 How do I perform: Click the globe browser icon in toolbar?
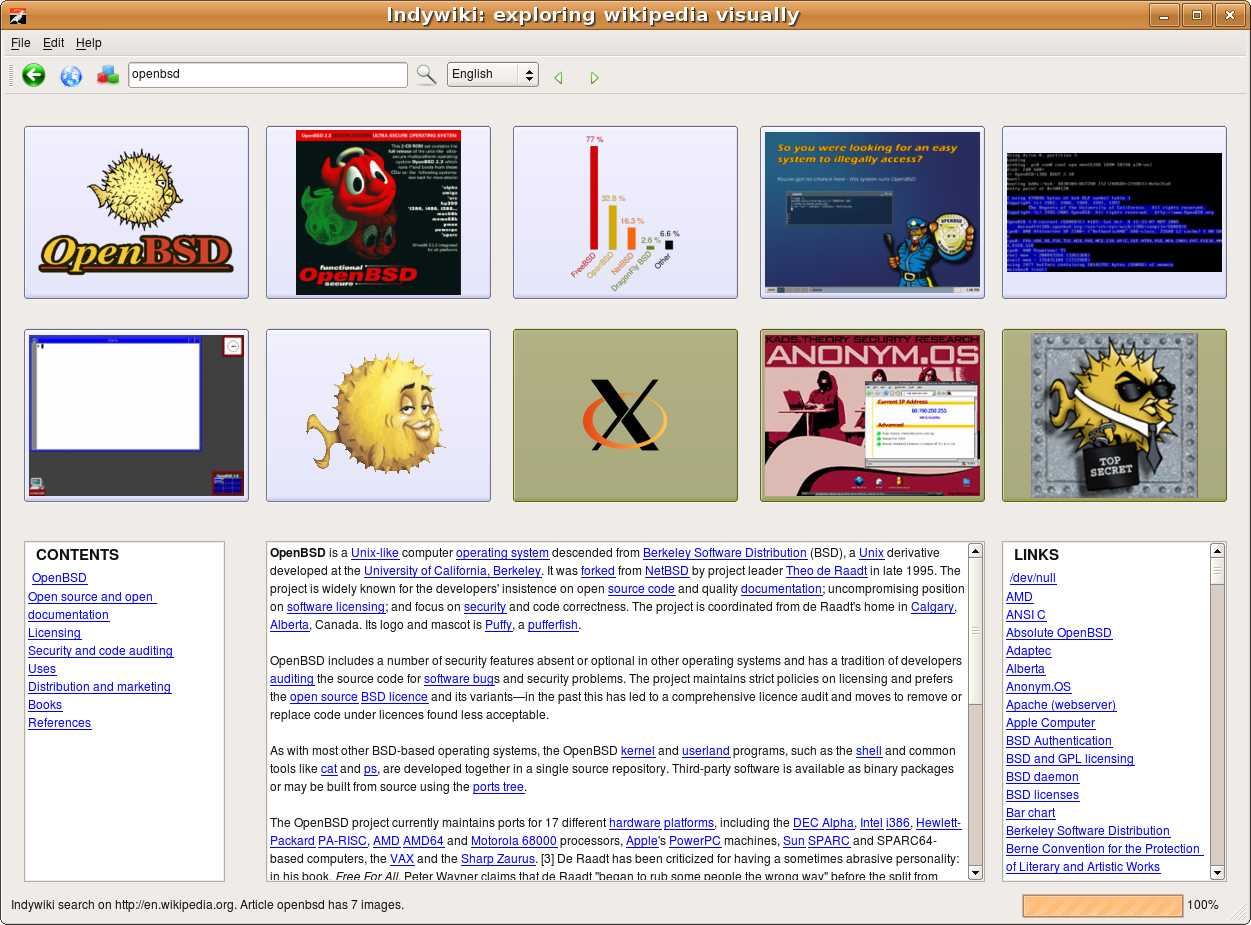click(x=71, y=75)
